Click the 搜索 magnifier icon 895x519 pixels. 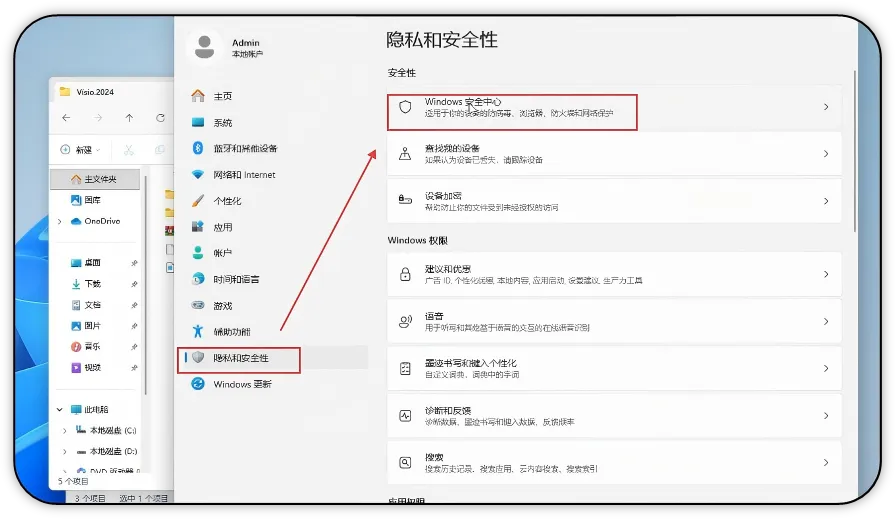click(405, 462)
